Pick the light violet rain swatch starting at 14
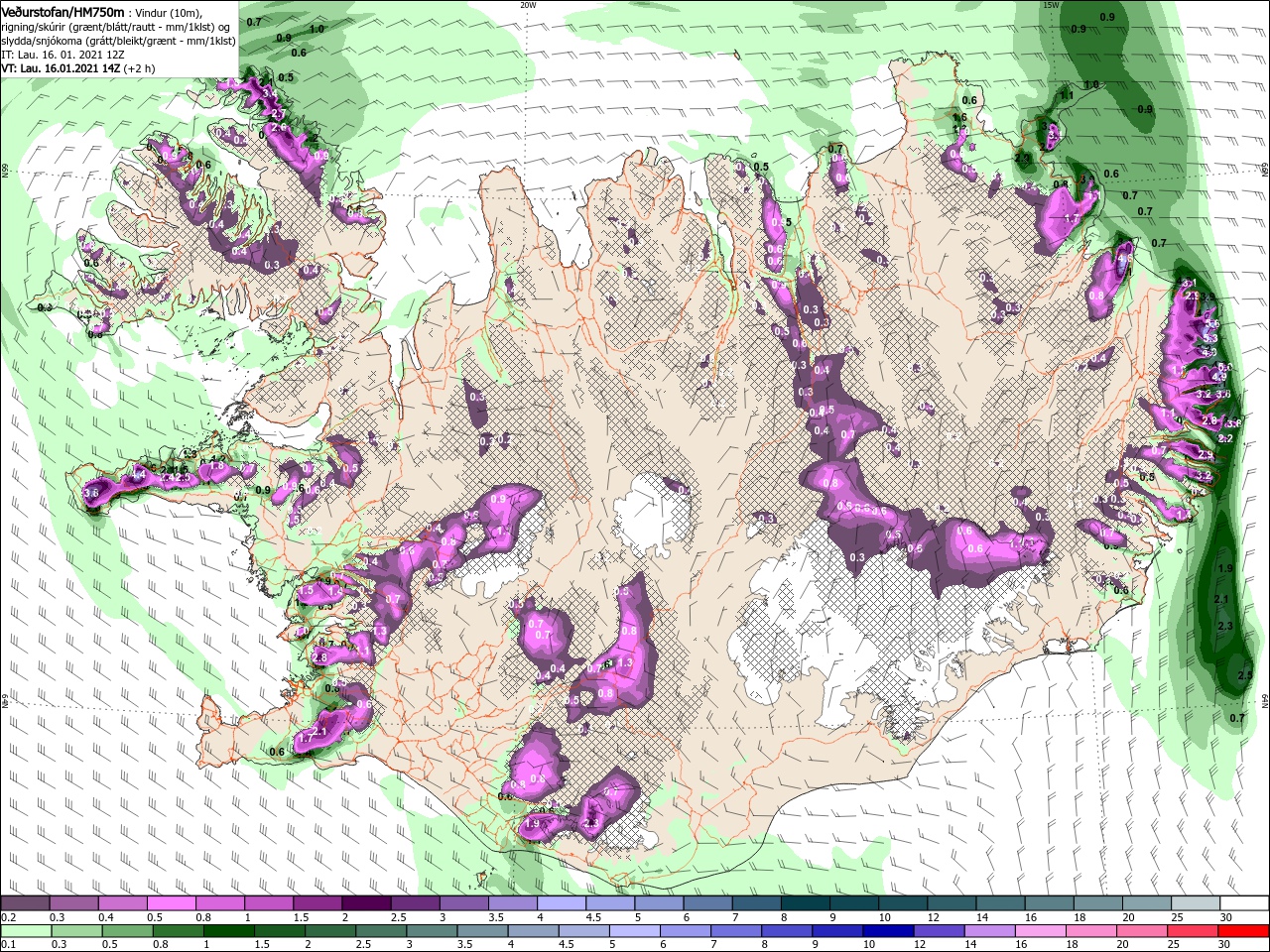Image resolution: width=1270 pixels, height=952 pixels. pyautogui.click(x=988, y=931)
